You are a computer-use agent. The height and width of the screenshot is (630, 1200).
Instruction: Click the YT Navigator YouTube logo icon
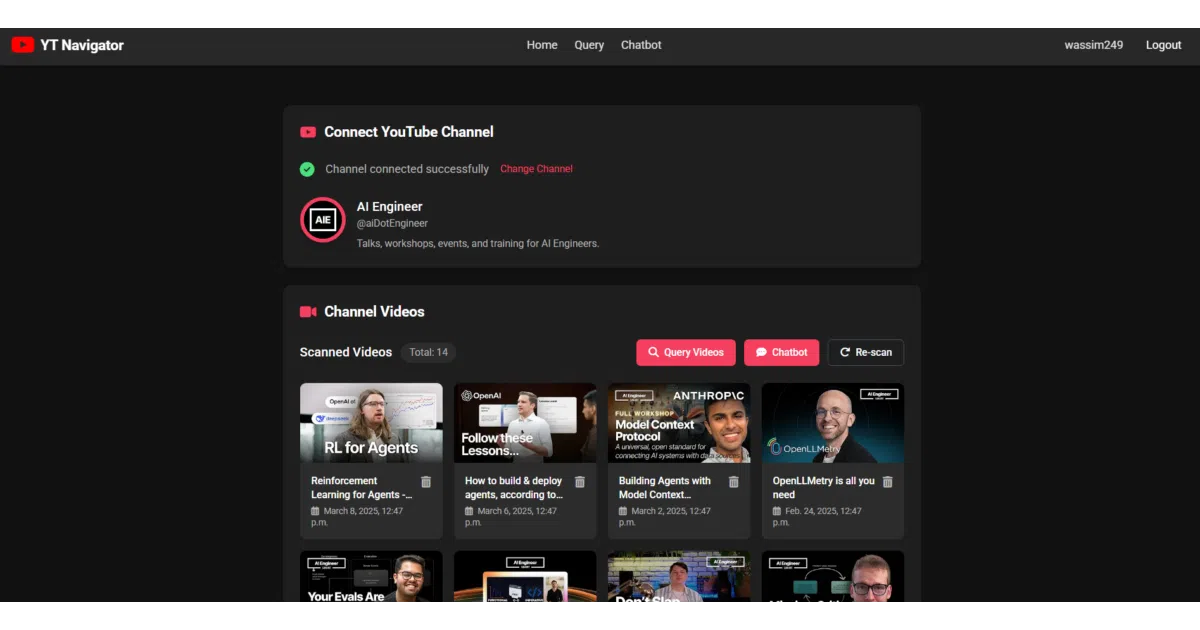pyautogui.click(x=22, y=45)
